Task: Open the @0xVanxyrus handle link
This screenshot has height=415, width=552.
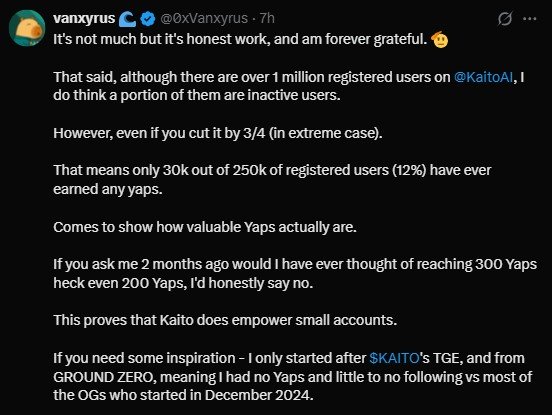Action: [204, 18]
